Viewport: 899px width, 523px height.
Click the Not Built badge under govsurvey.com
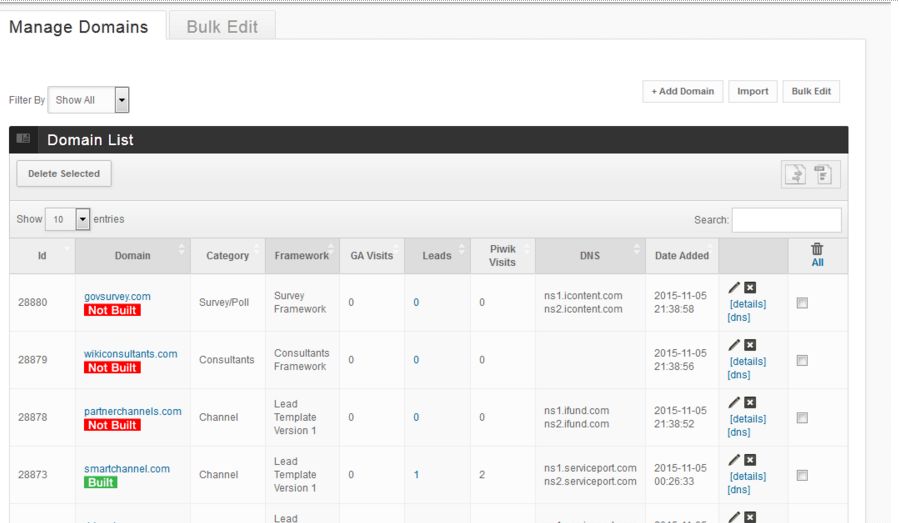click(112, 310)
